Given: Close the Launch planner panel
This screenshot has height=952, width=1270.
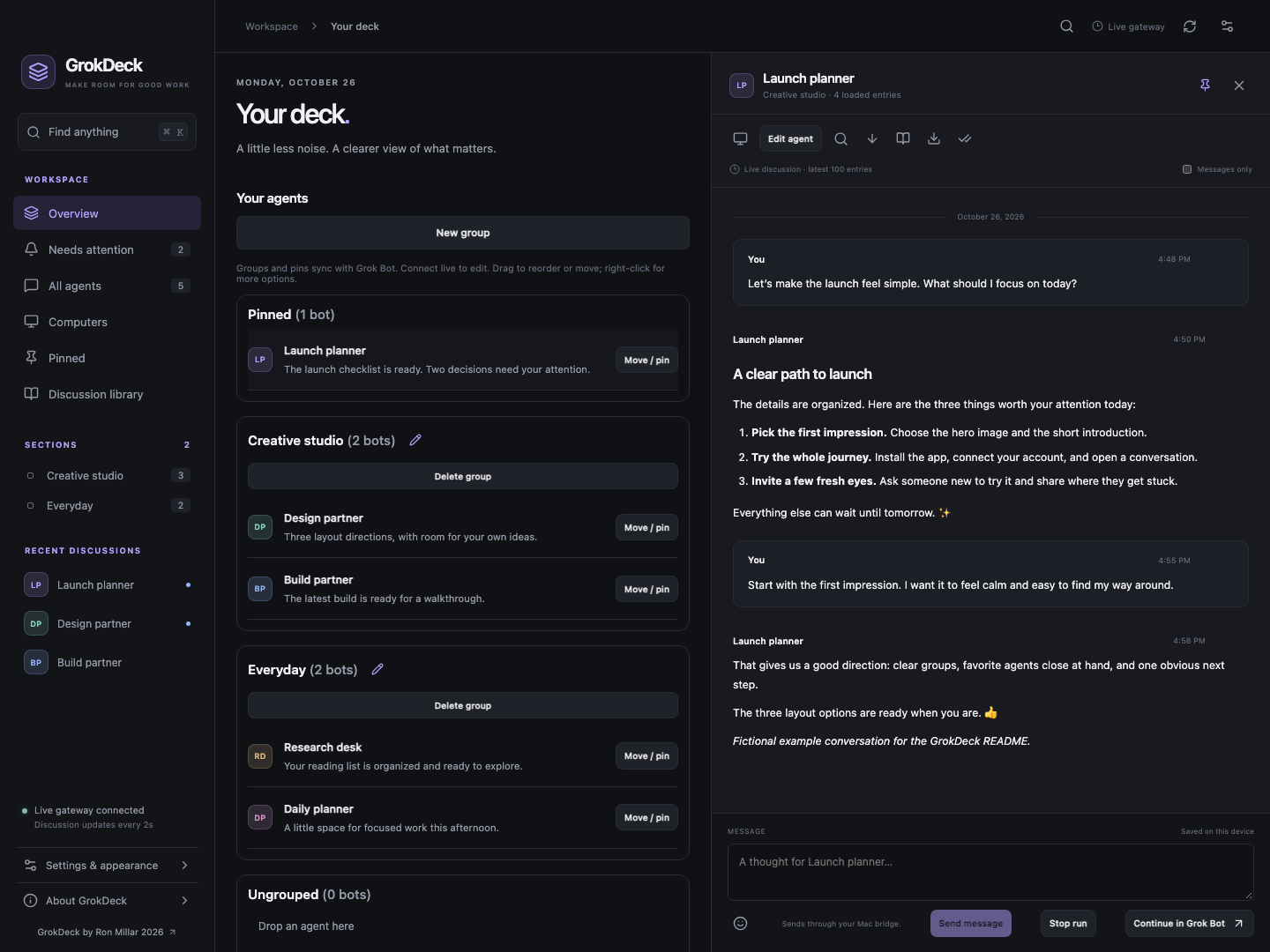Looking at the screenshot, I should 1239,86.
